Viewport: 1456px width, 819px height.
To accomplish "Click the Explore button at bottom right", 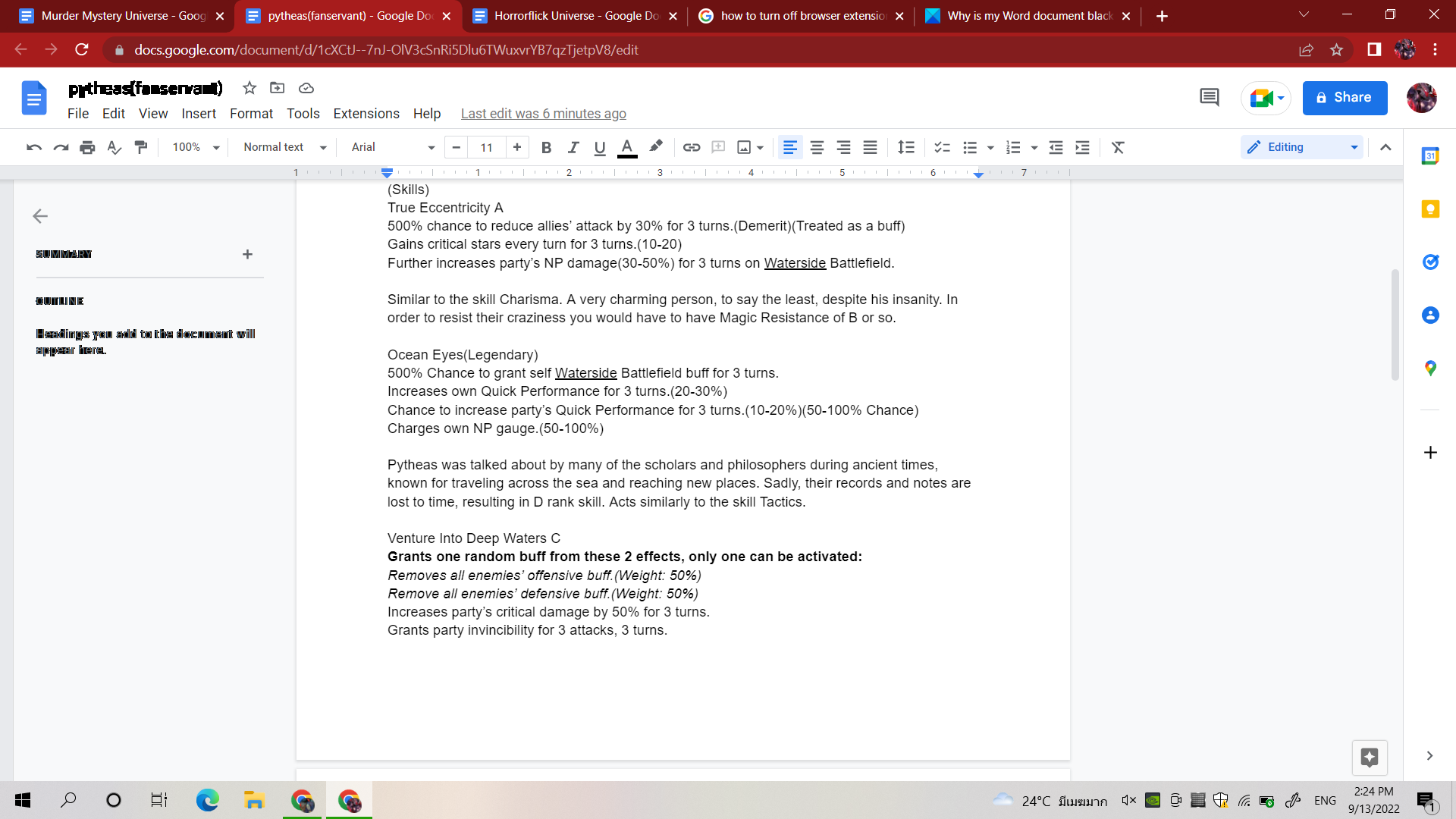I will [1369, 757].
